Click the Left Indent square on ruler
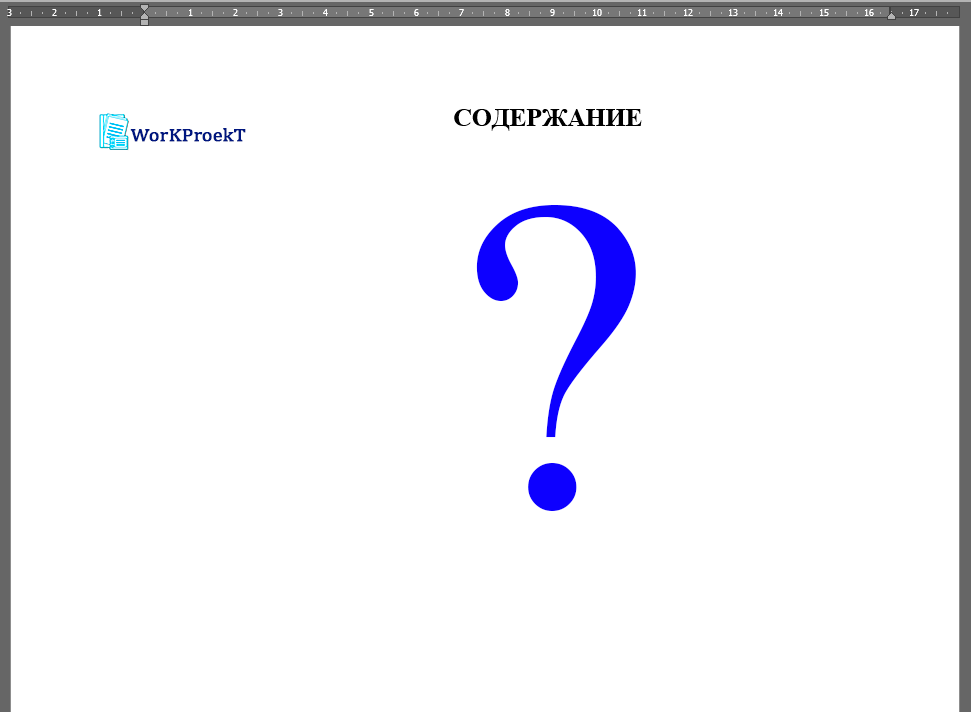This screenshot has height=712, width=971. pyautogui.click(x=144, y=21)
